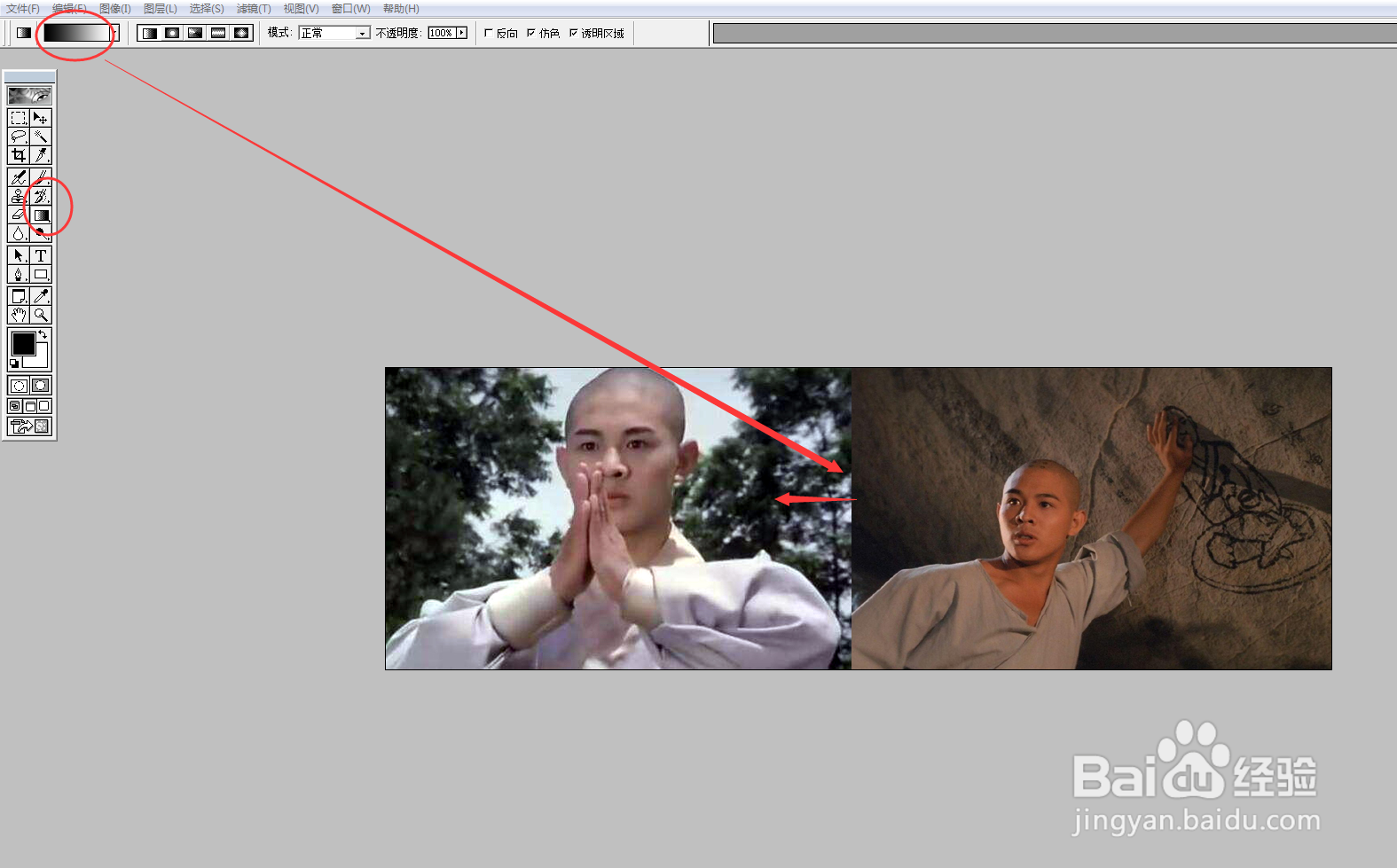Choose Reflected Gradient style
1397x868 pixels.
218,33
